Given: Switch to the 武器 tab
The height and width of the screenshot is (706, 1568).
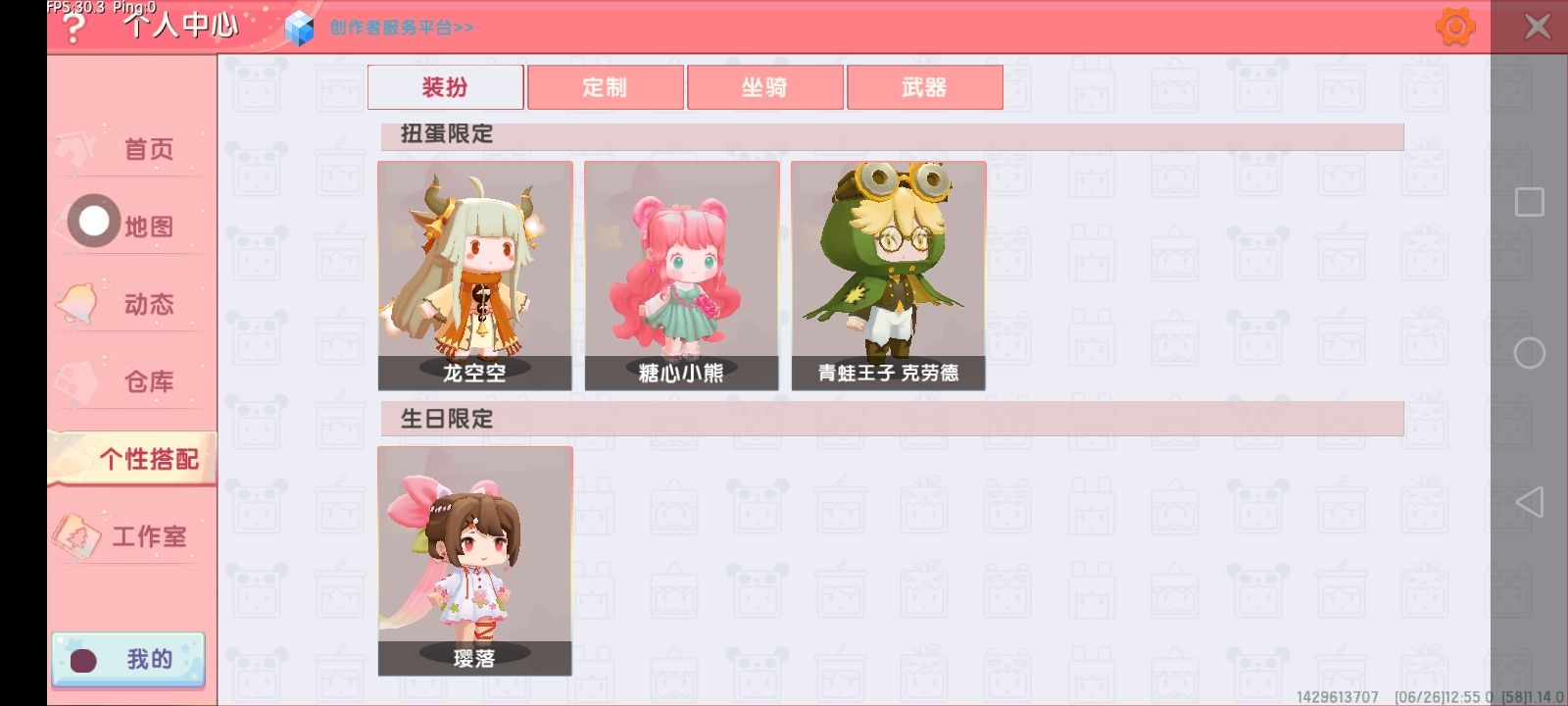Looking at the screenshot, I should tap(924, 87).
